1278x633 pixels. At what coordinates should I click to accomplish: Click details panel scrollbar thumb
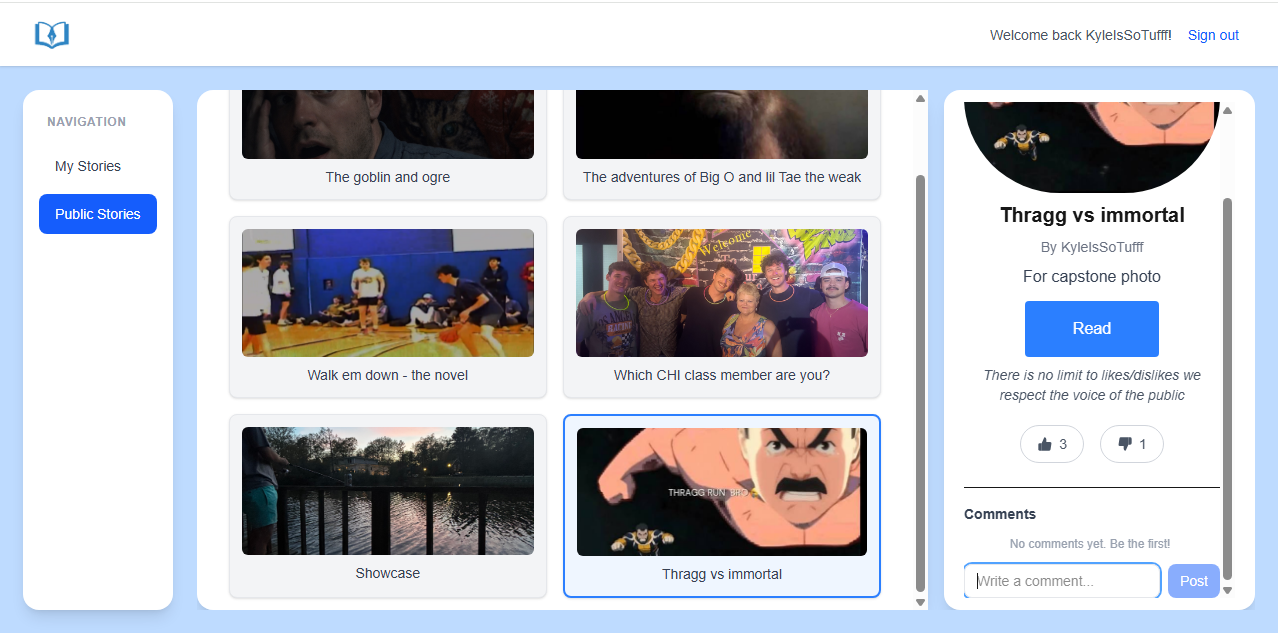pos(1227,389)
